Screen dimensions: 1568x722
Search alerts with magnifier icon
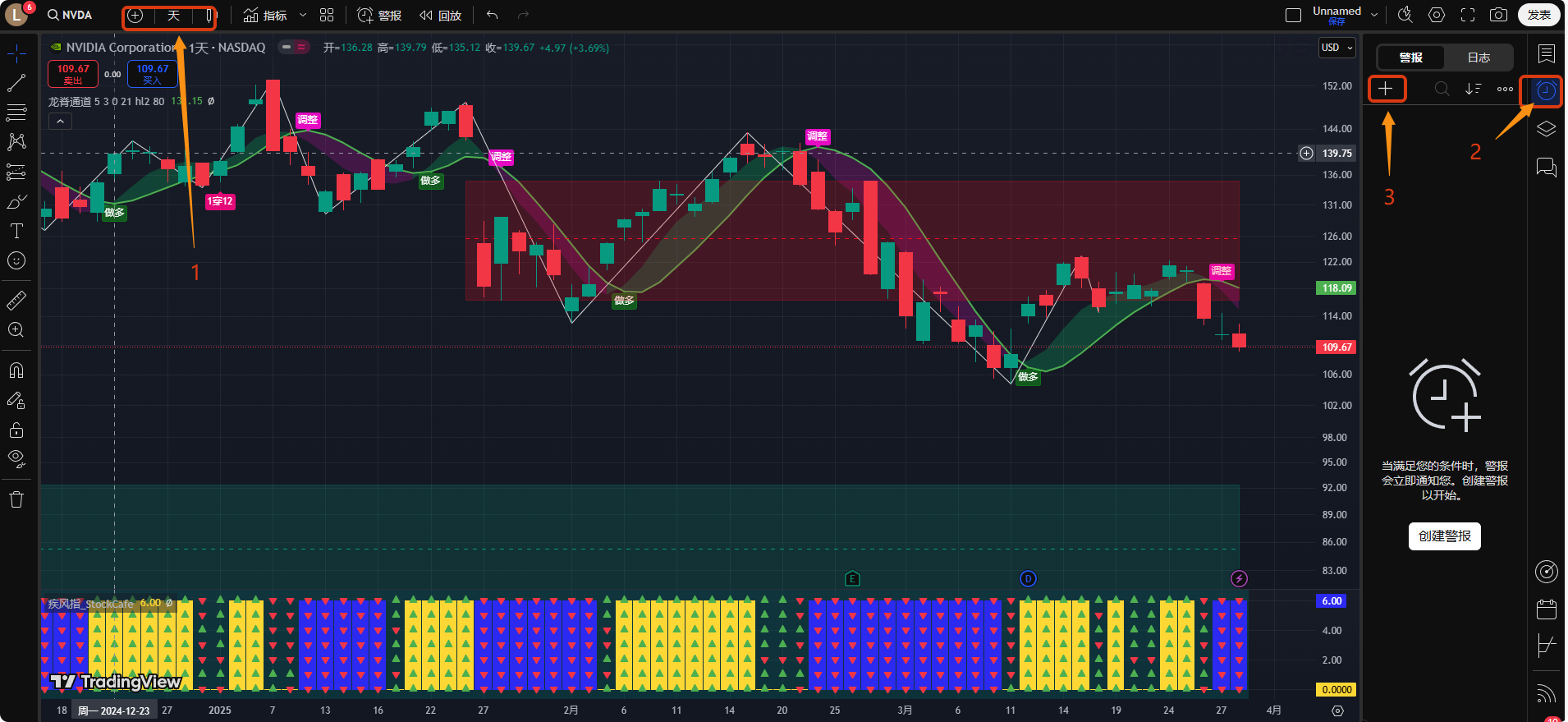[1442, 89]
